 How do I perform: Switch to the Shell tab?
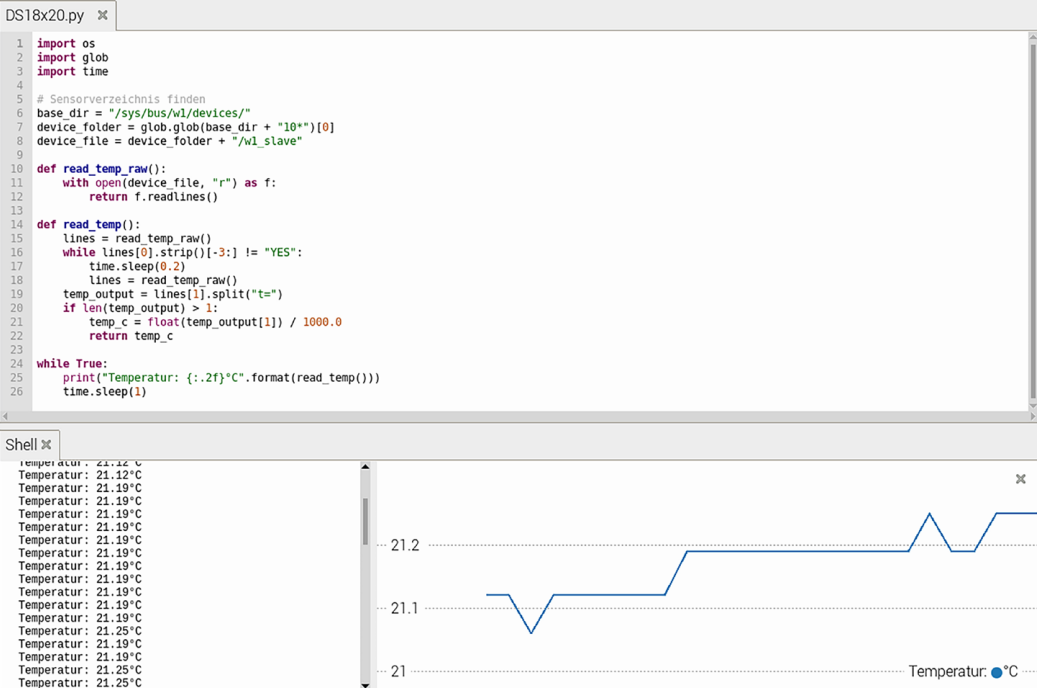pos(21,444)
